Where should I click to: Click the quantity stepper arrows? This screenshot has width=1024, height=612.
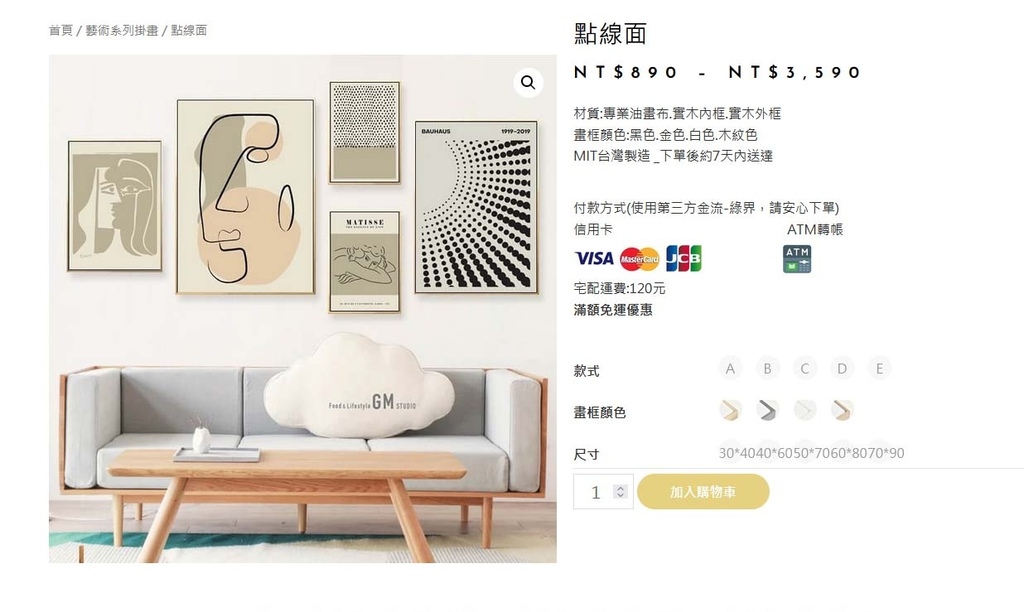(620, 491)
